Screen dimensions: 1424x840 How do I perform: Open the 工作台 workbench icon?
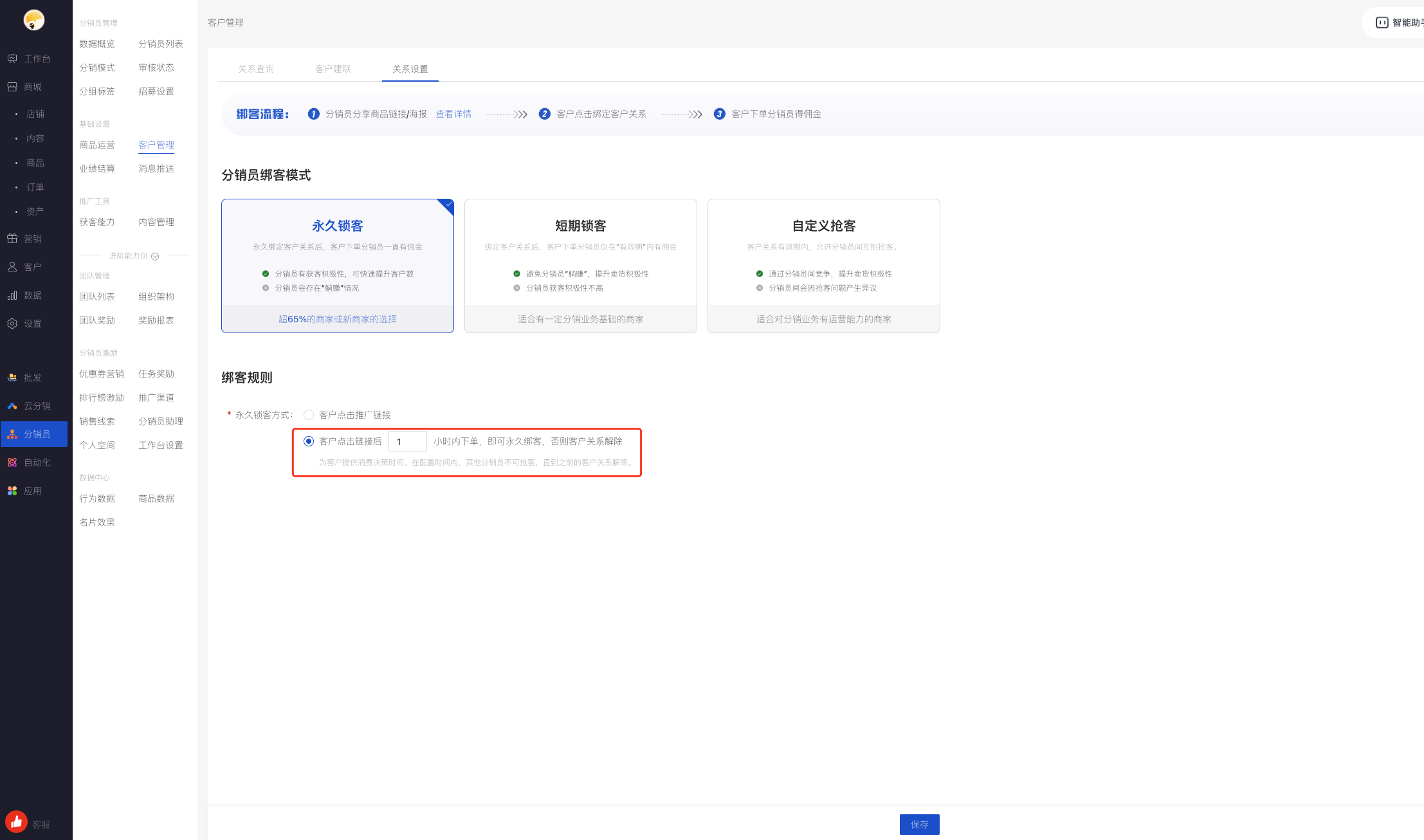point(12,59)
